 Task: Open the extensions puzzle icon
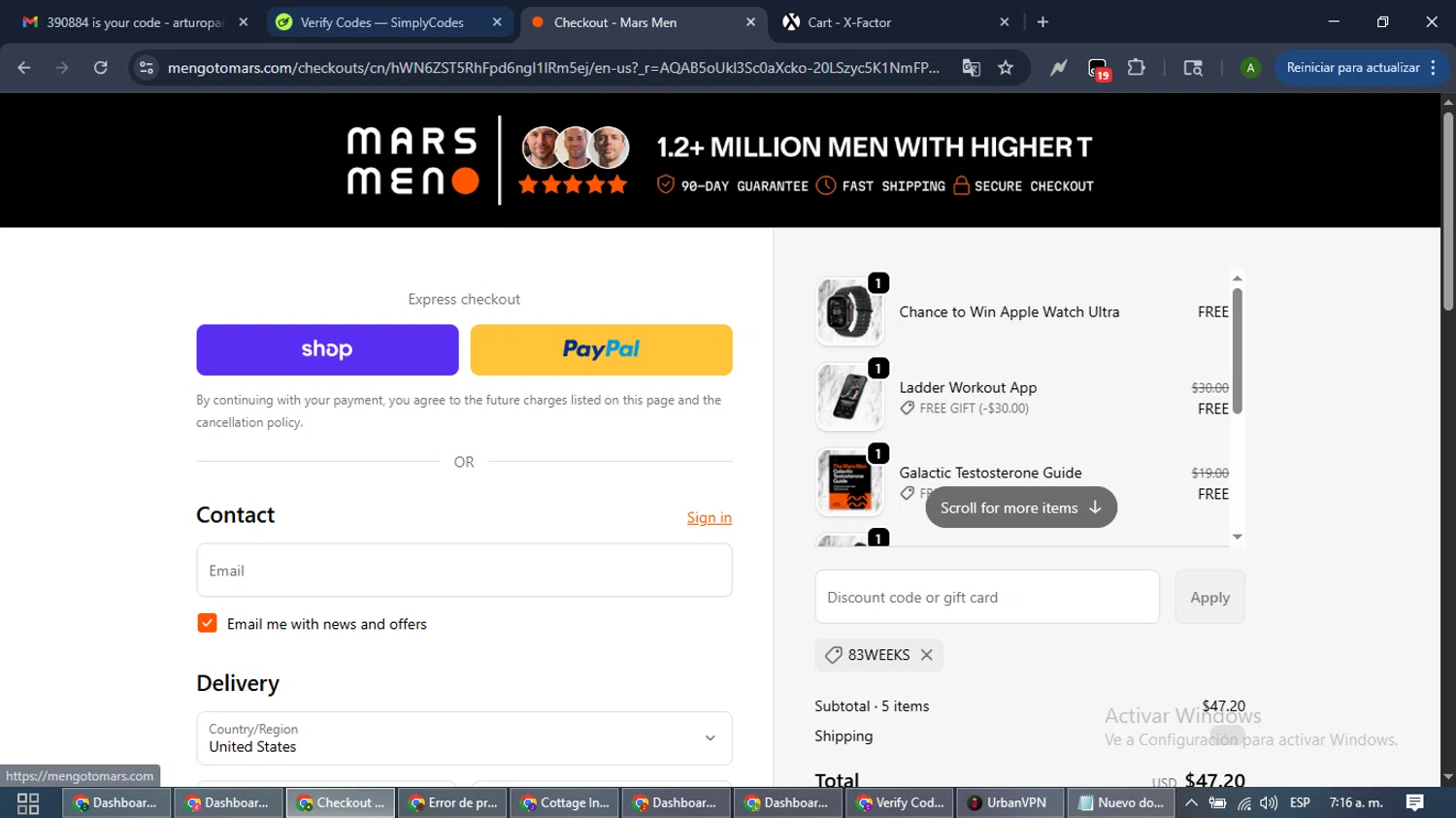(1137, 68)
